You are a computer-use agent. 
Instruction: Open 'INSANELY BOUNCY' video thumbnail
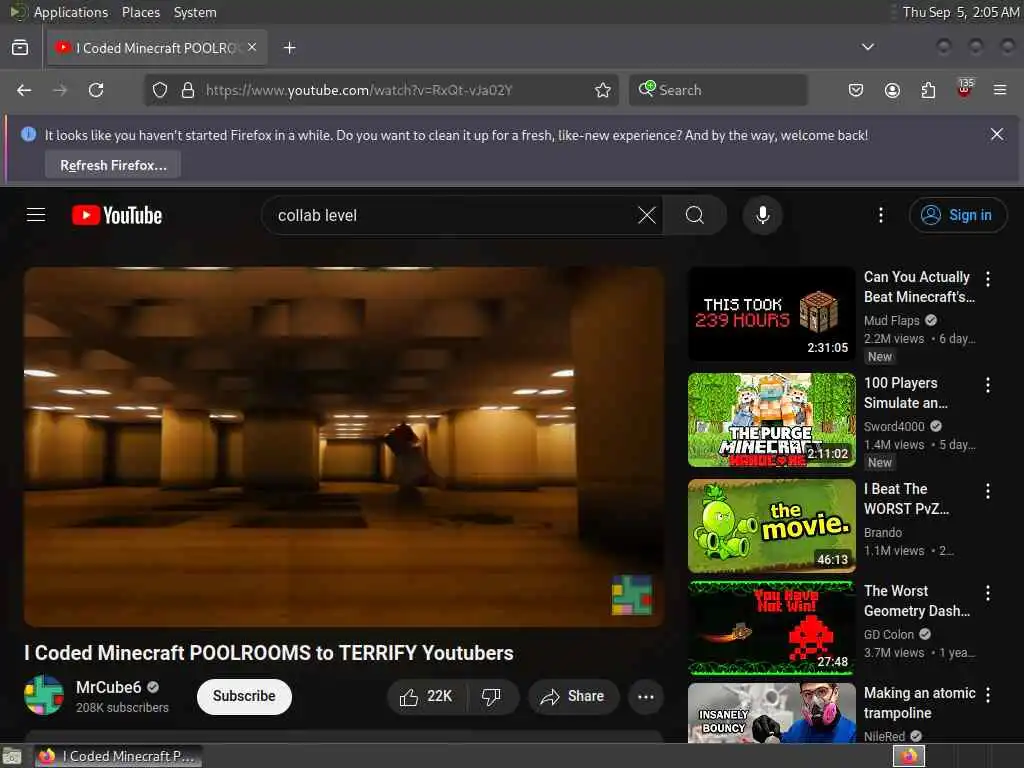(771, 712)
